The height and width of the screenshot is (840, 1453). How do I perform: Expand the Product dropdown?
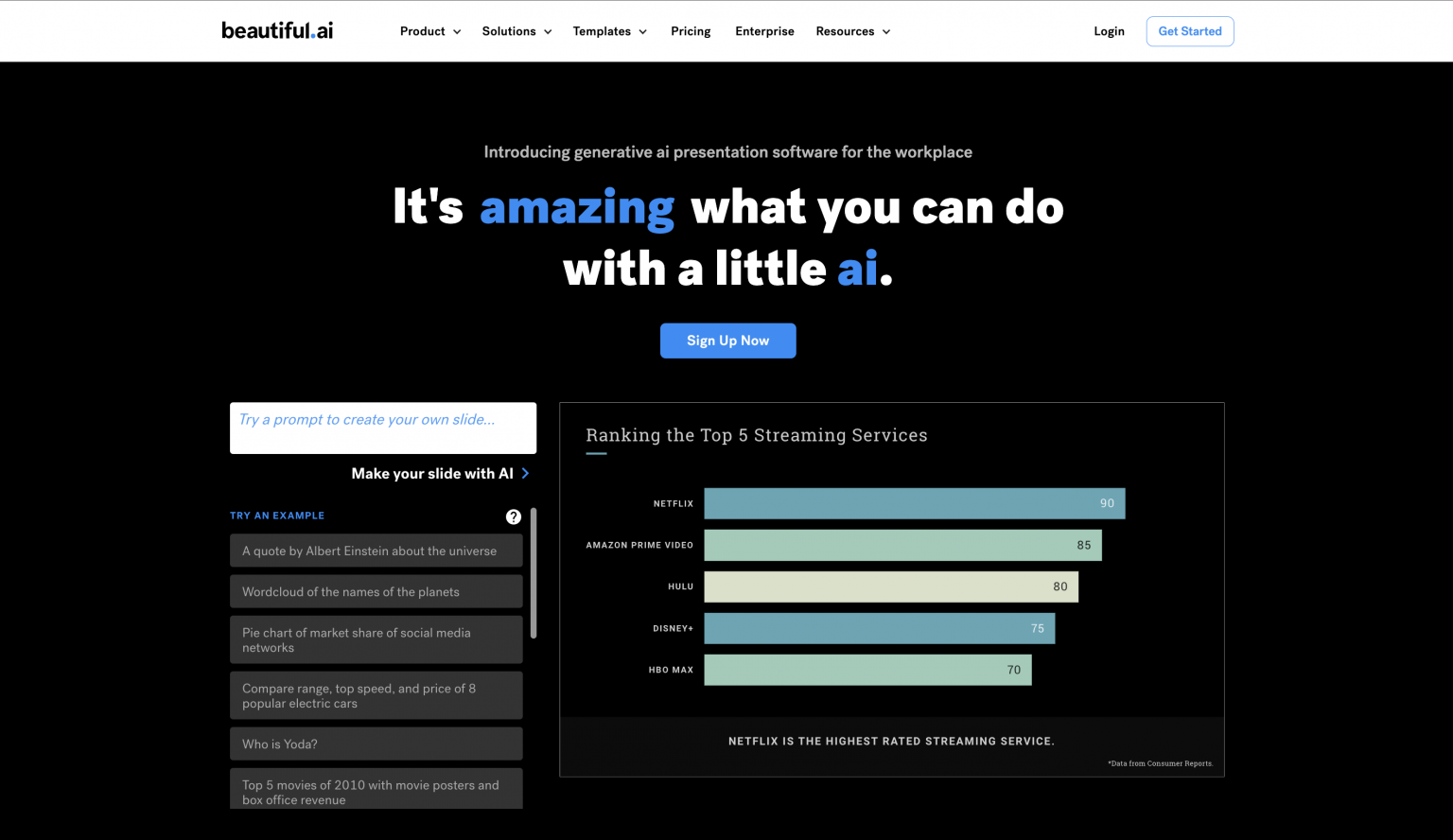pos(429,31)
